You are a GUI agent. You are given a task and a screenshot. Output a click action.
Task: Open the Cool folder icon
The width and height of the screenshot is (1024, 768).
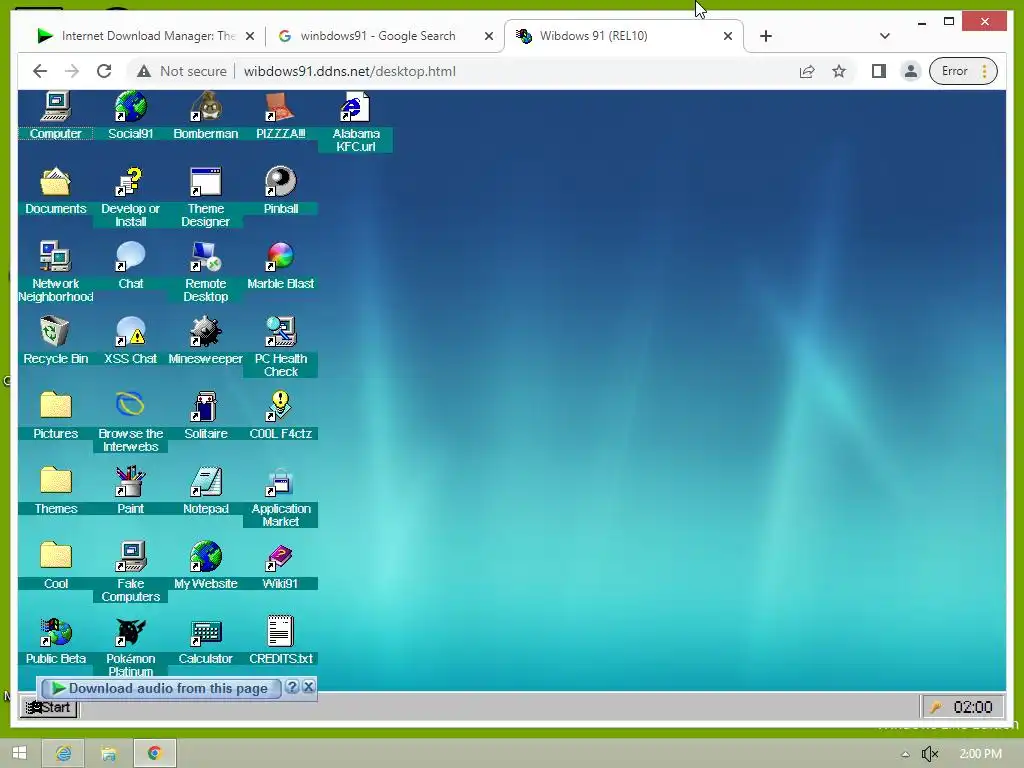click(56, 566)
